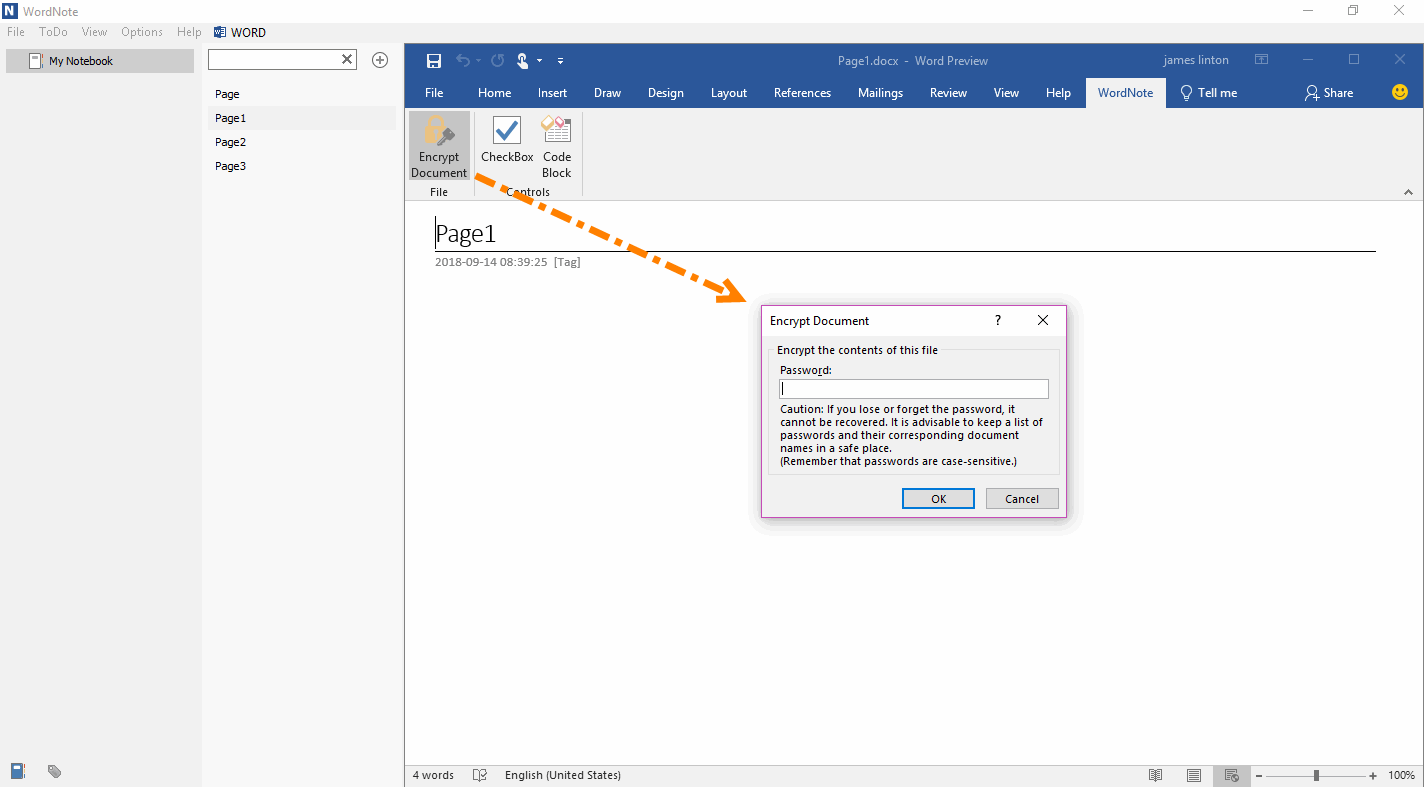Viewport: 1424px width, 787px height.
Task: Select Page2 in the page list
Action: click(x=301, y=142)
